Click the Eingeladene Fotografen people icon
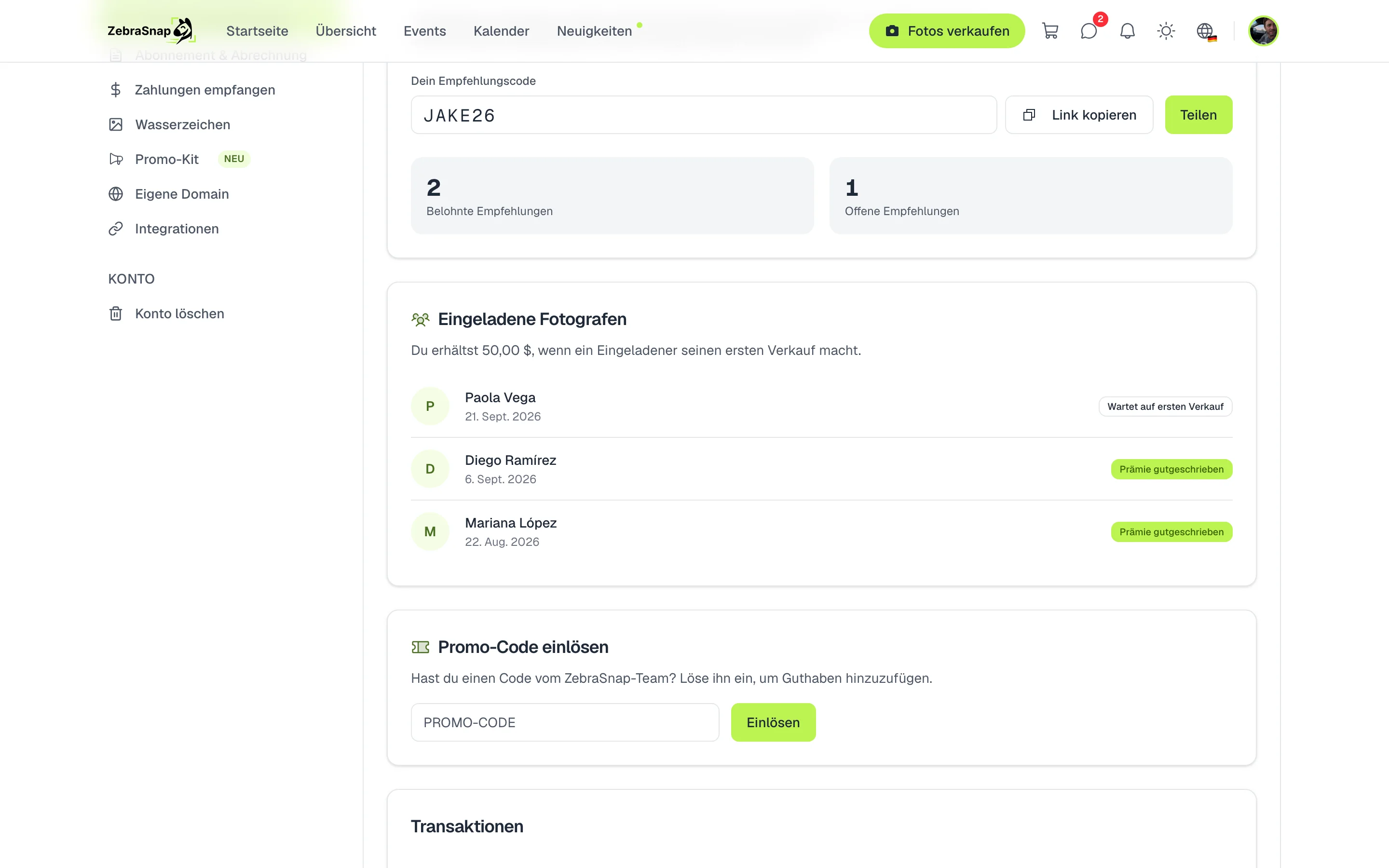 [420, 319]
